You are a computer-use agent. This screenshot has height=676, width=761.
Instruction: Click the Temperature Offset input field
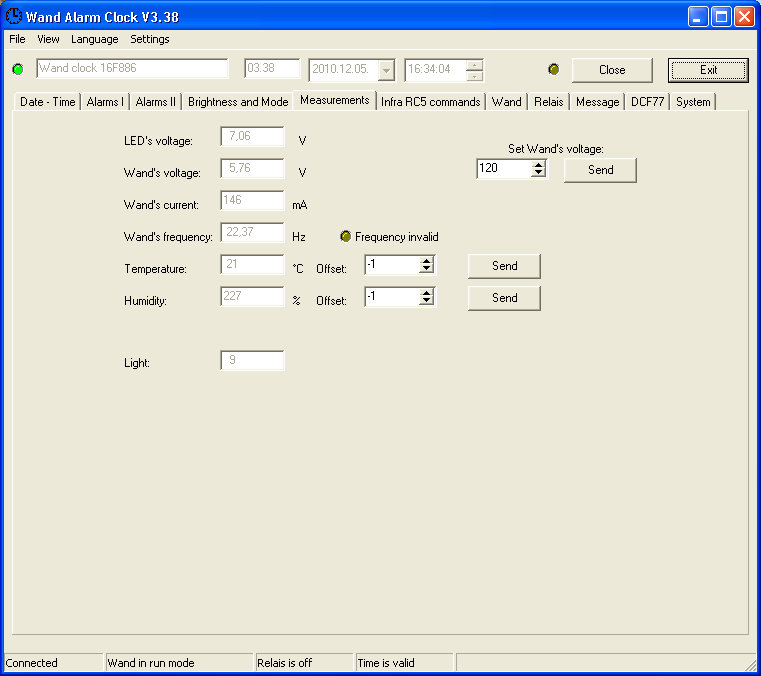pos(392,264)
